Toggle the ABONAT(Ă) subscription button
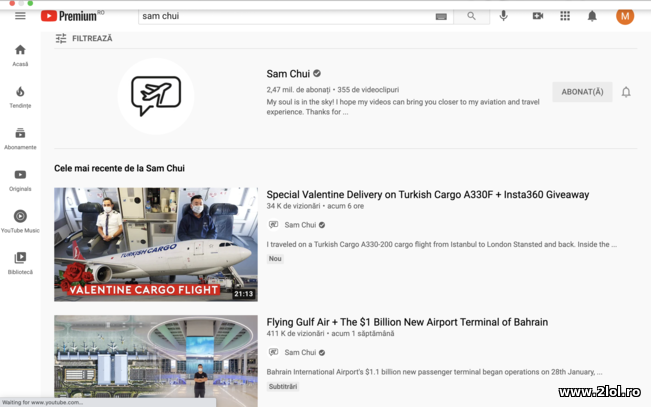 click(x=582, y=92)
